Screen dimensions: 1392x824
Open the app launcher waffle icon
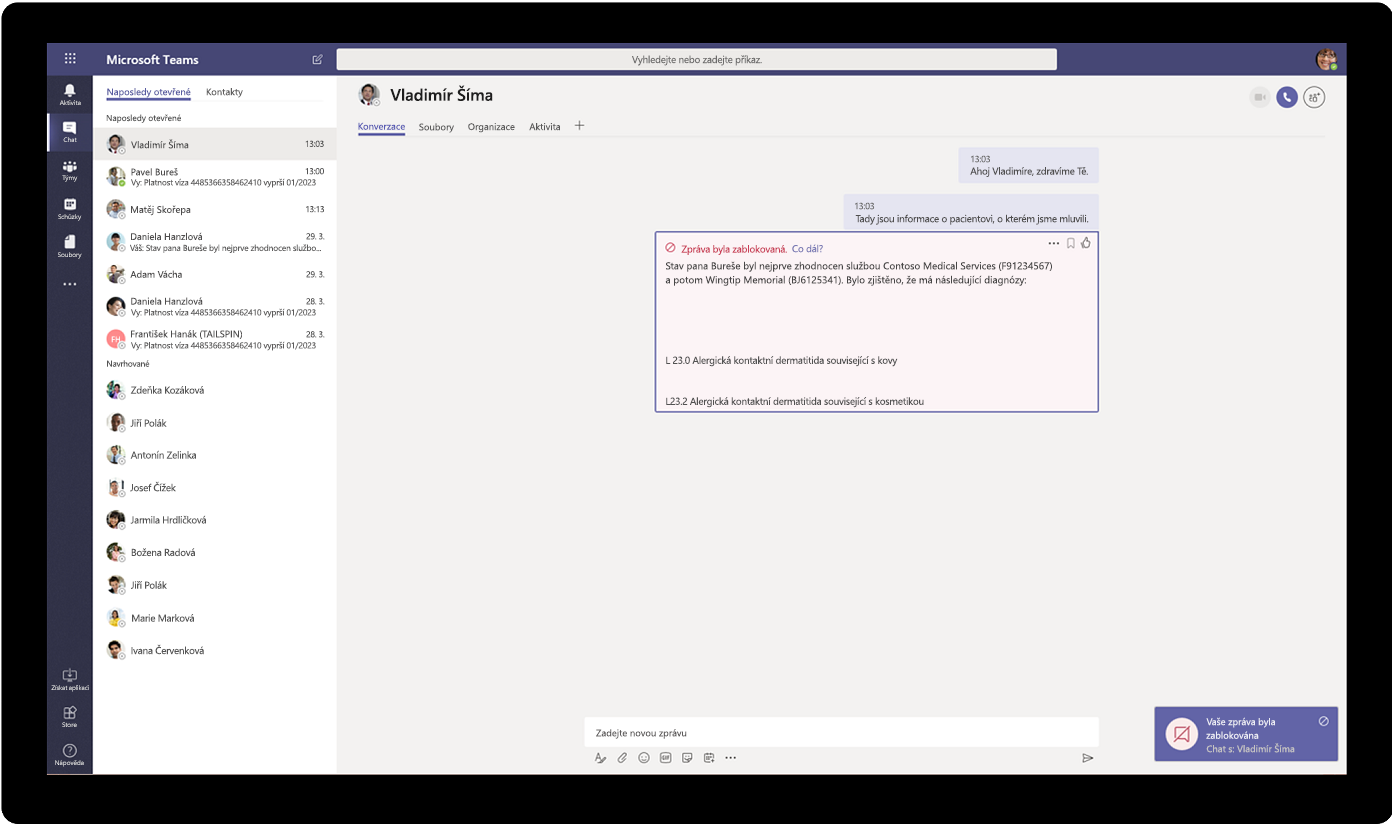70,59
